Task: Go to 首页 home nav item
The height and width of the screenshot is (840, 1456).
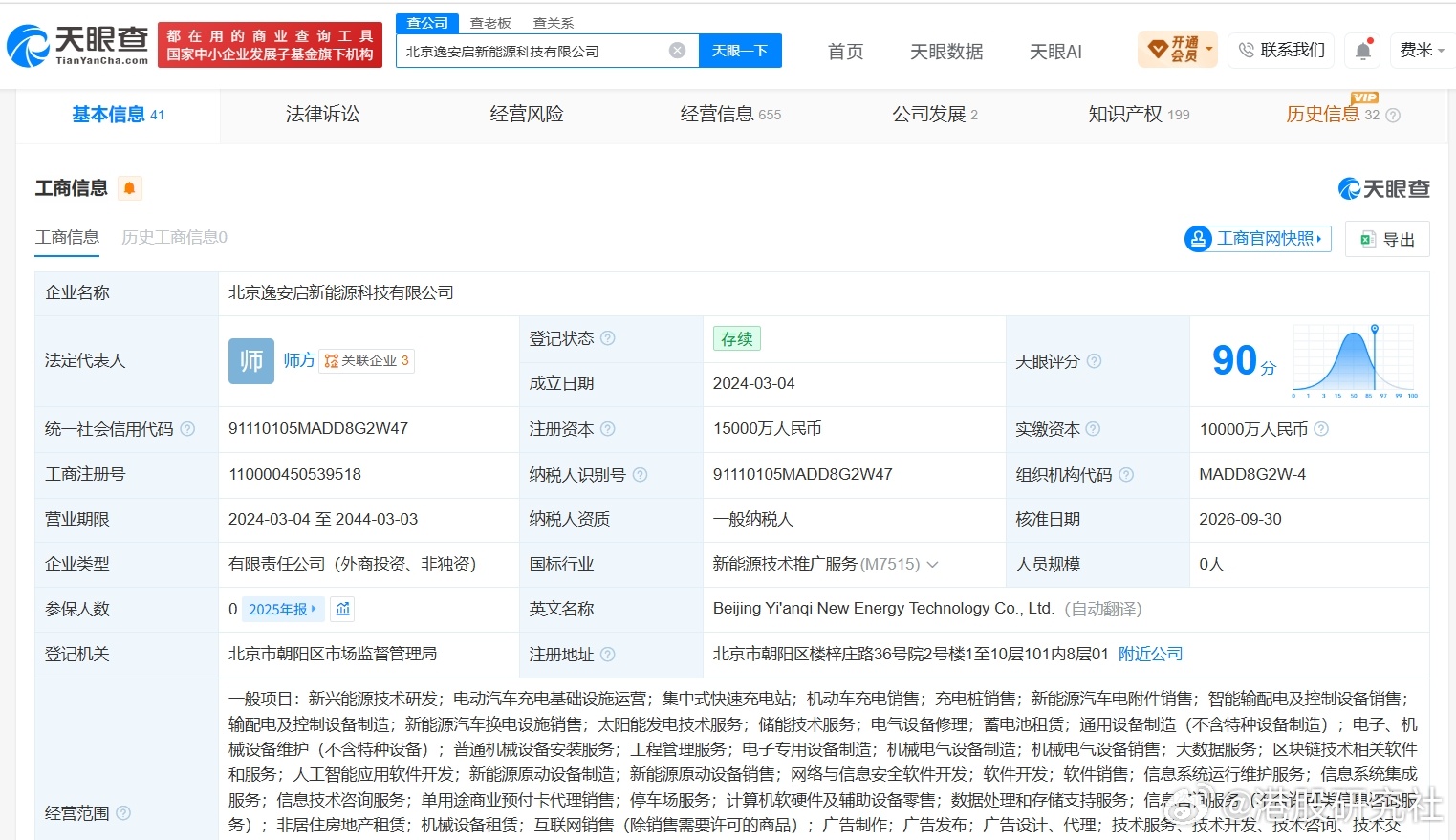Action: pos(845,52)
